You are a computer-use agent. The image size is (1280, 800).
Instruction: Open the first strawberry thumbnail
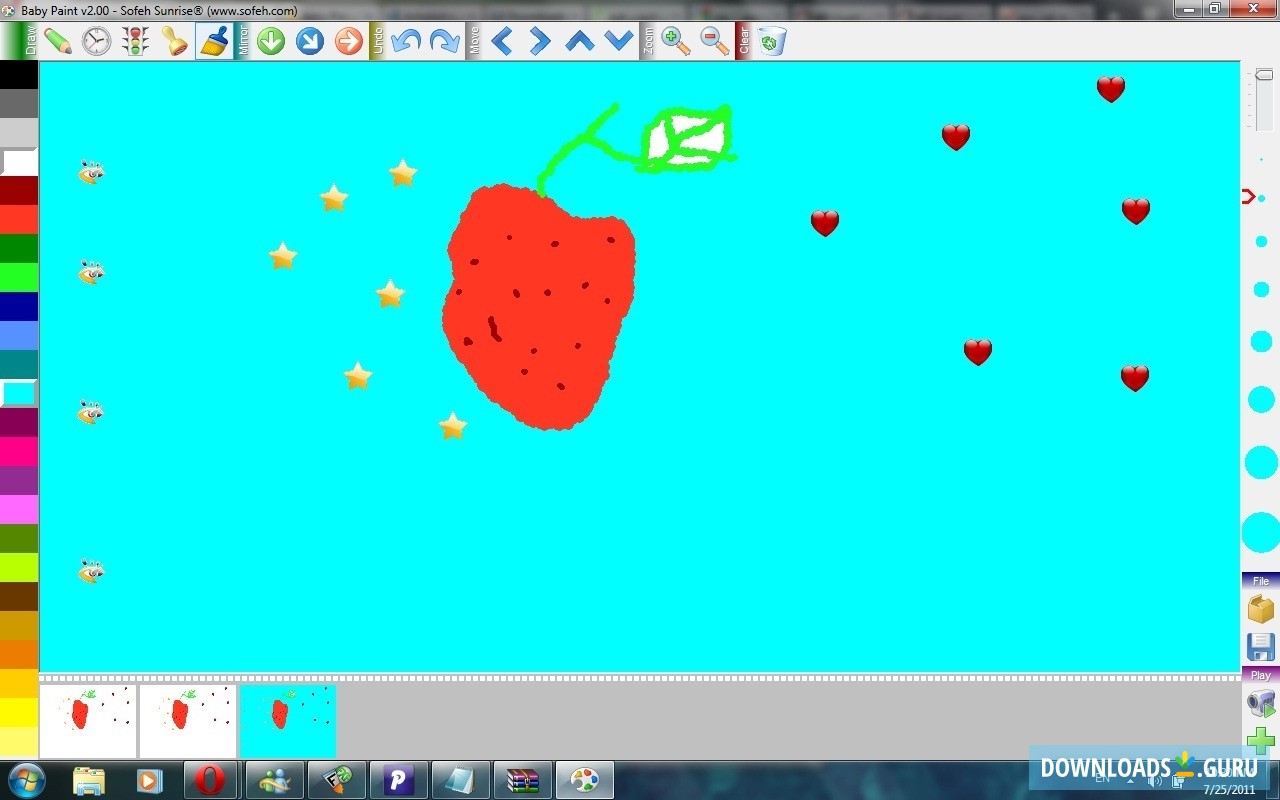tap(88, 719)
